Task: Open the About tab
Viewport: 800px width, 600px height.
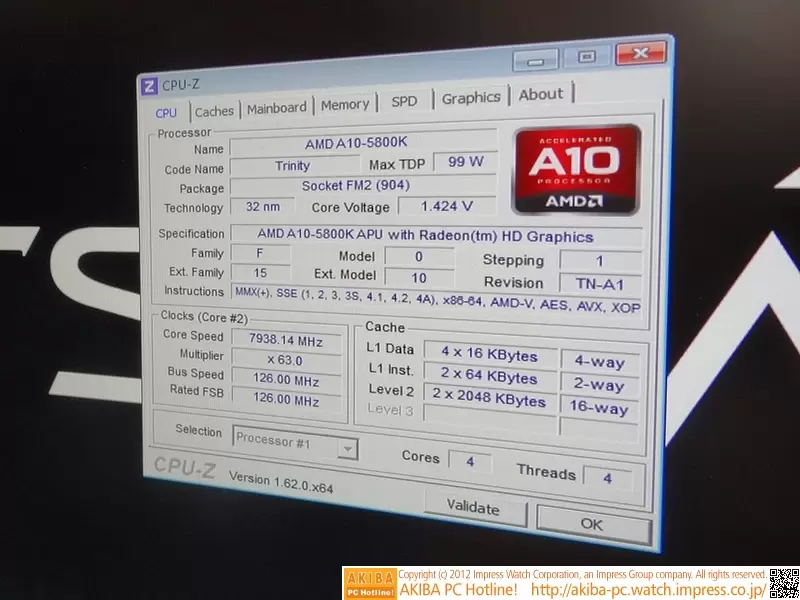Action: point(541,94)
